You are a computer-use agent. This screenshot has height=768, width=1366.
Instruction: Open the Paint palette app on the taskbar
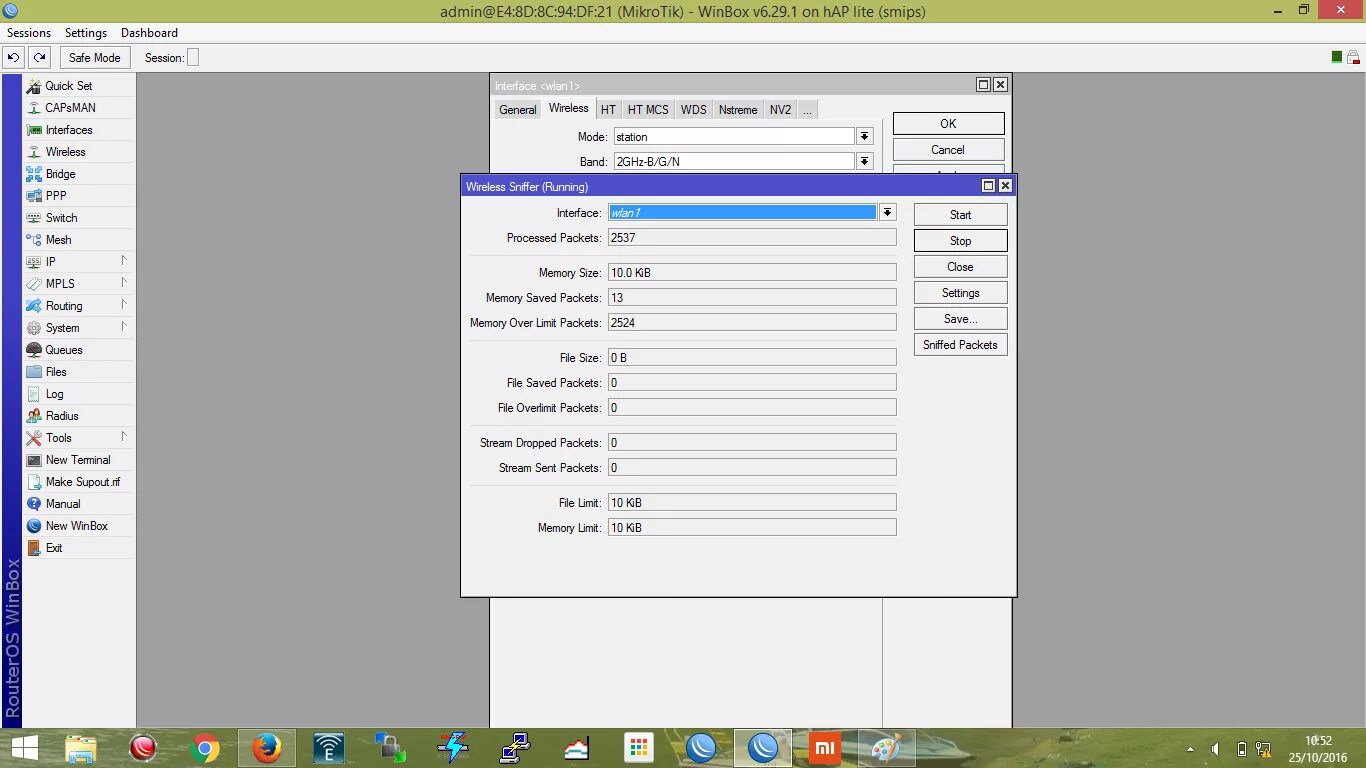click(x=886, y=748)
